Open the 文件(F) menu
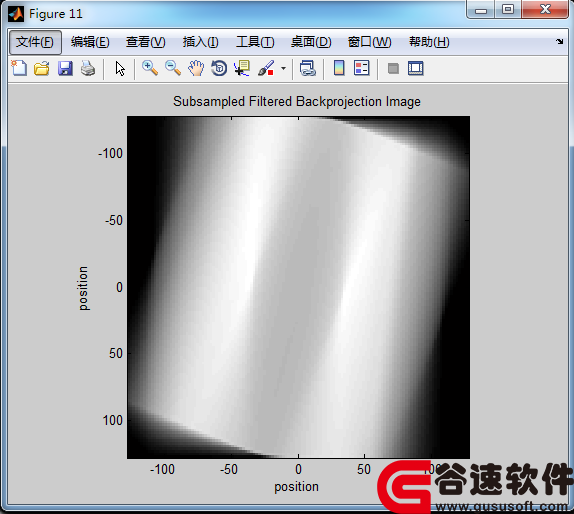Image resolution: width=574 pixels, height=514 pixels. pos(35,42)
